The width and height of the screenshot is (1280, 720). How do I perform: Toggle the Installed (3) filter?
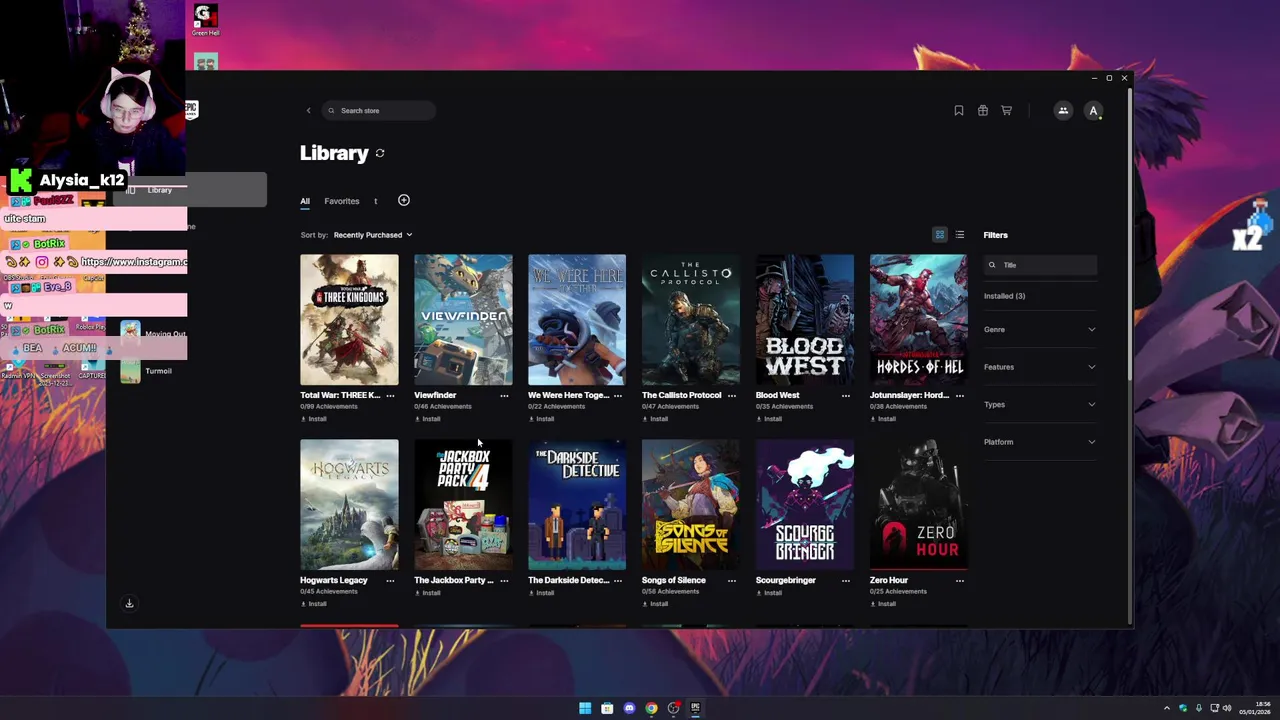pyautogui.click(x=1004, y=296)
